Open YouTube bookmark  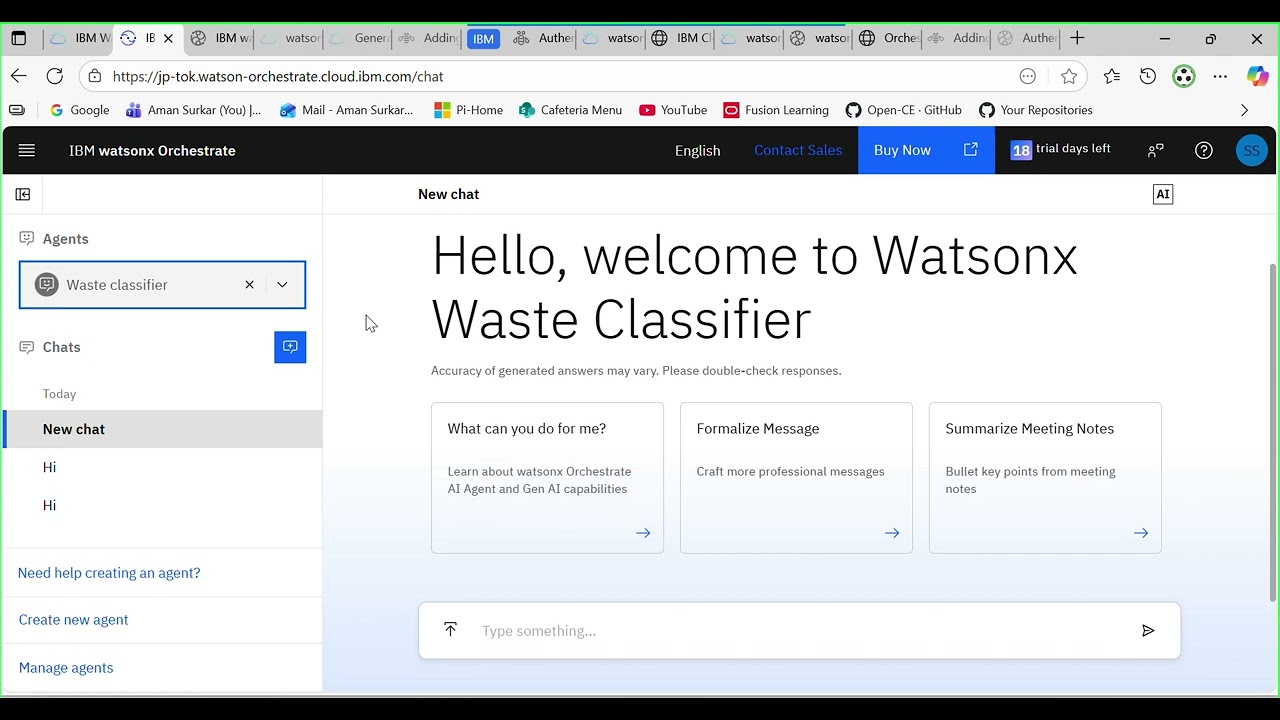pos(673,110)
